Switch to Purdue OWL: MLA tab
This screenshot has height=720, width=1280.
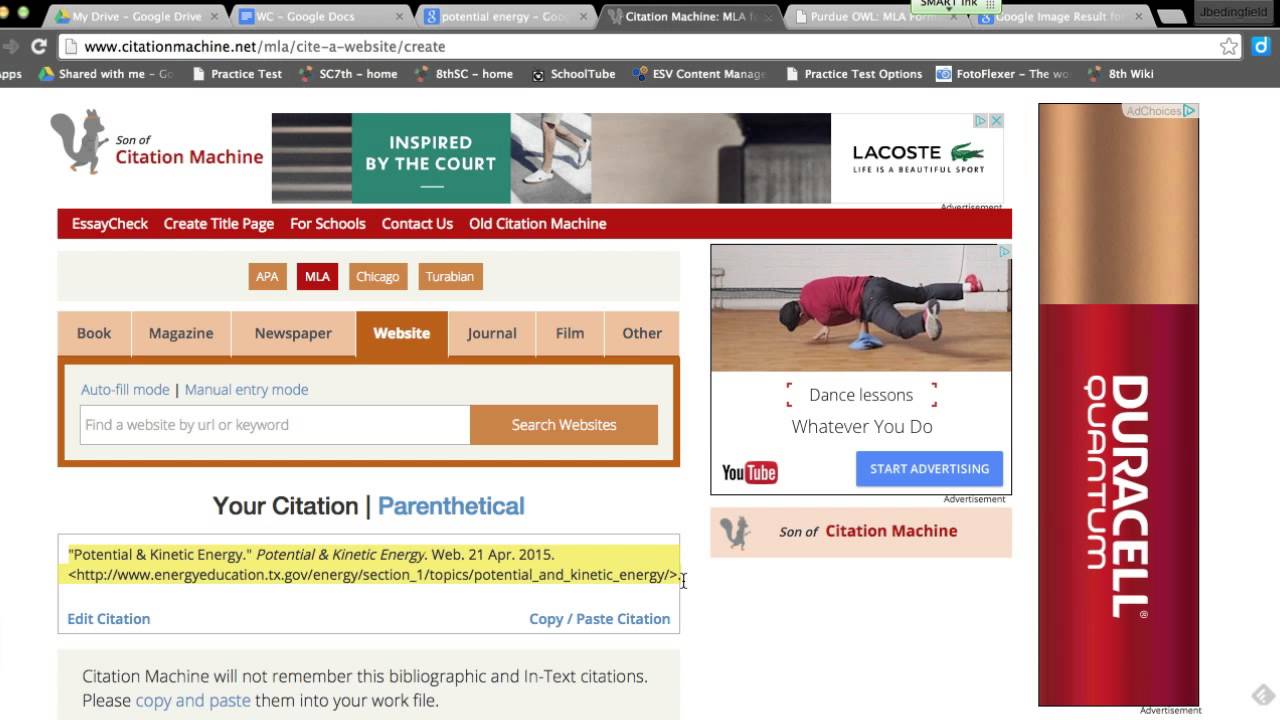pos(874,16)
